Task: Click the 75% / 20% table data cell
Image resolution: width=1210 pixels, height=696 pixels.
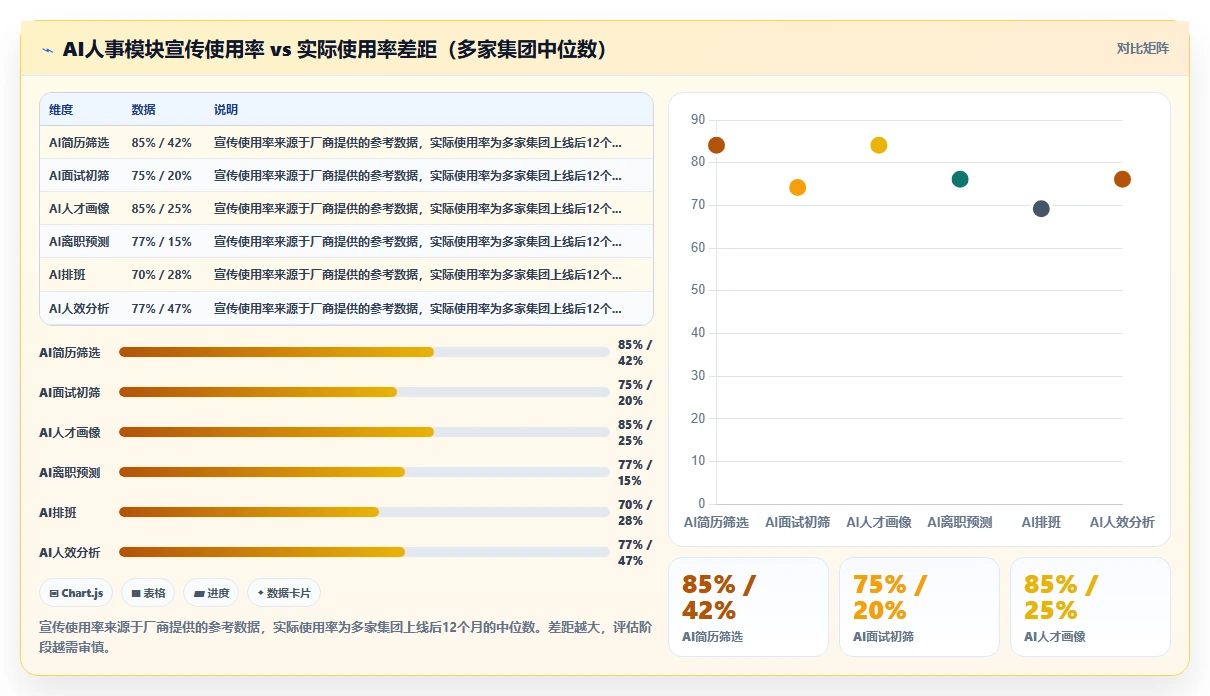Action: [x=161, y=176]
